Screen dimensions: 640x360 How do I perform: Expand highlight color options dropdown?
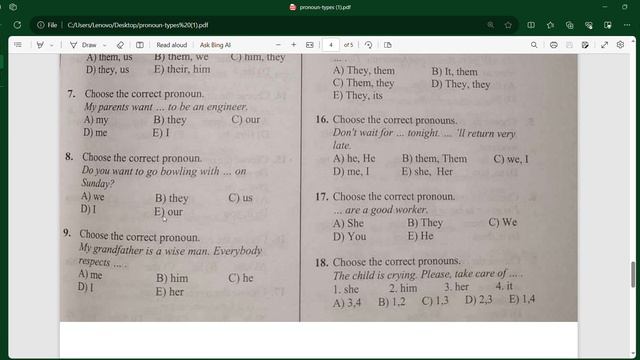click(51, 45)
